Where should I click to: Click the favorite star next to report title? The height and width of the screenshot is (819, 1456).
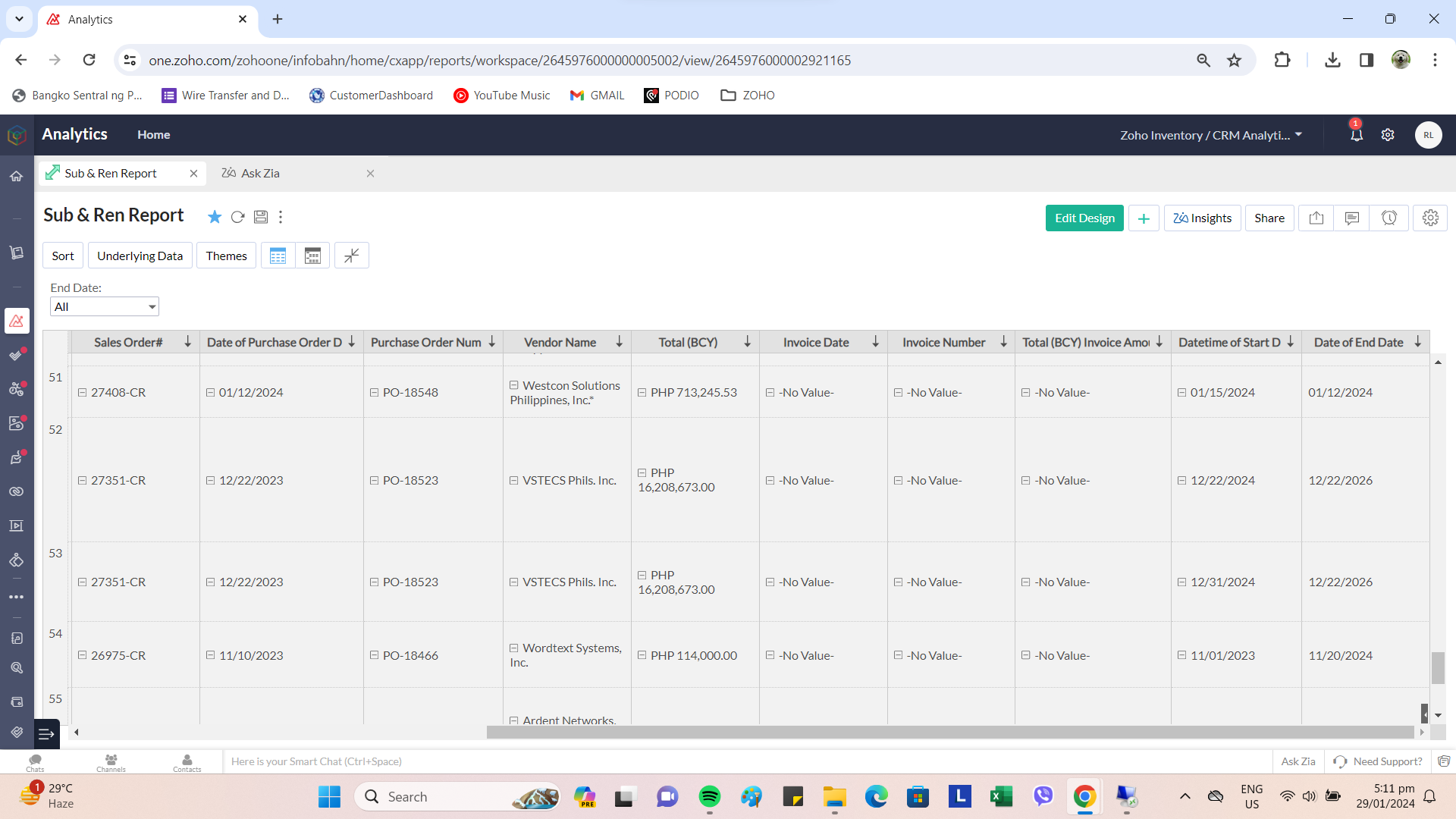click(215, 217)
